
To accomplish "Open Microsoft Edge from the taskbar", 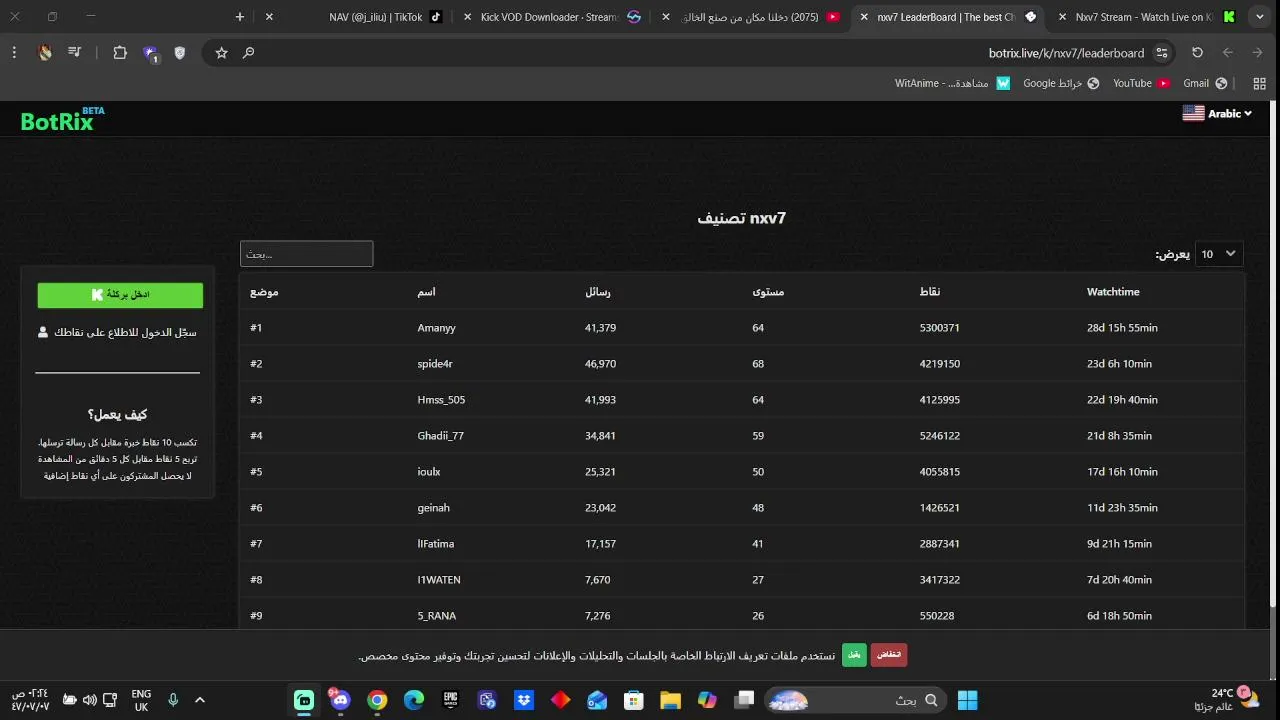I will coord(414,700).
